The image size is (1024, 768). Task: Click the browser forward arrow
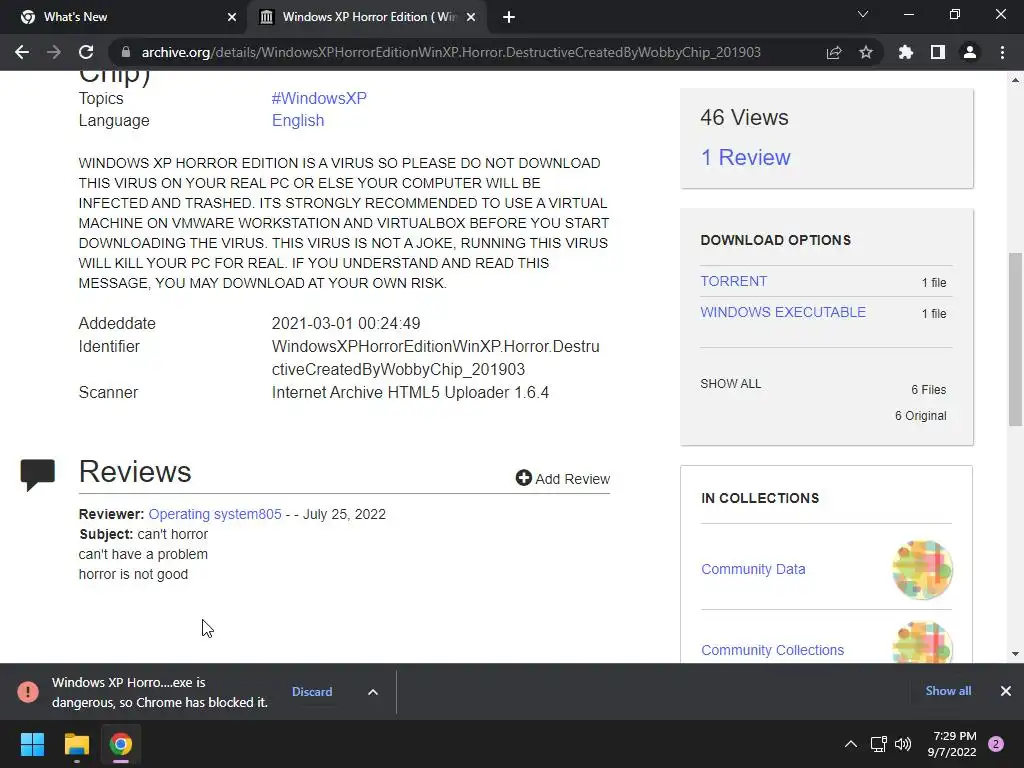[x=54, y=52]
